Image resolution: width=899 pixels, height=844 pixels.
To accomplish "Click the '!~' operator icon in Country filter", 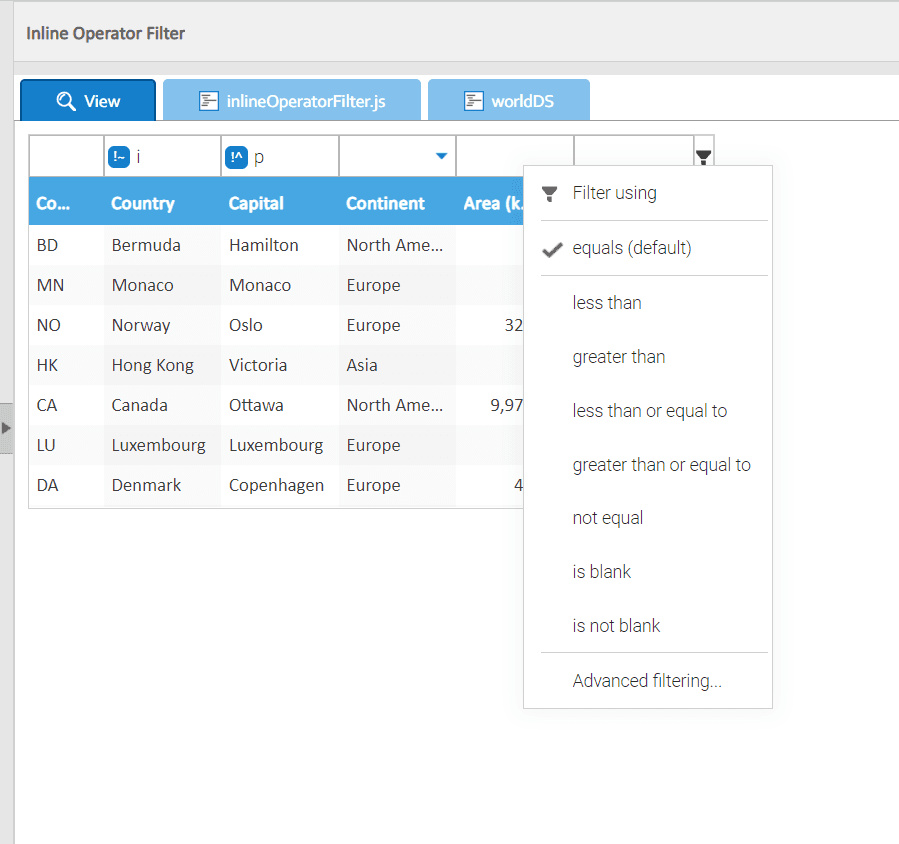I will pyautogui.click(x=119, y=157).
